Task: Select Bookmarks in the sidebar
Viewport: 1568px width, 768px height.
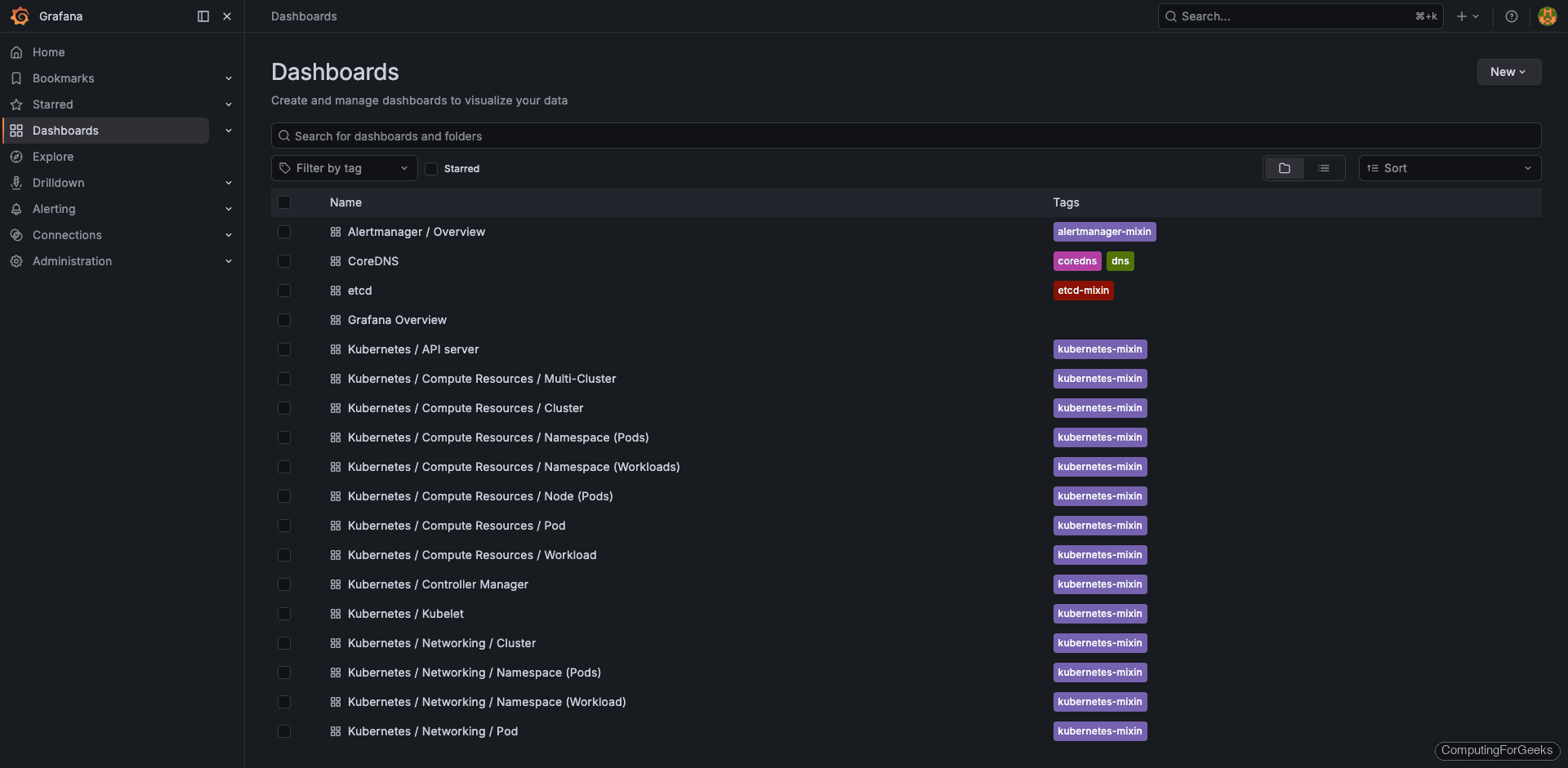Action: tap(63, 78)
